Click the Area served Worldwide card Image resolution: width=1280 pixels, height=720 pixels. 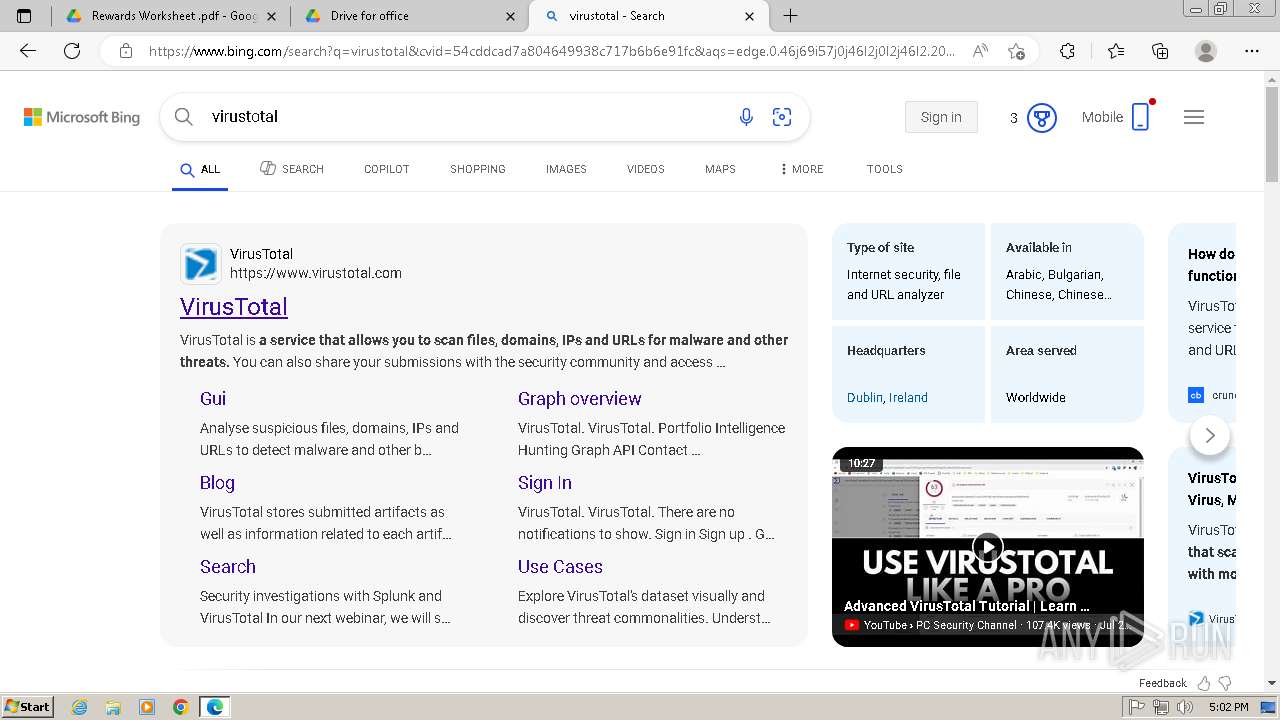pos(1067,374)
